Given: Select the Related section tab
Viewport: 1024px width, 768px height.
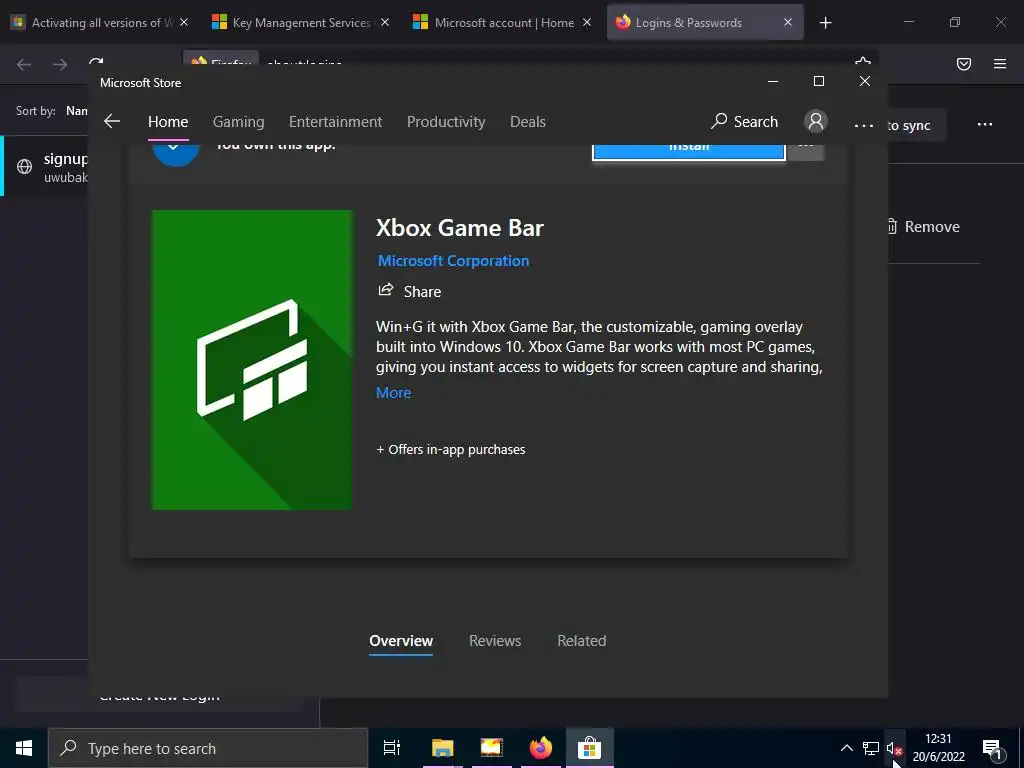Looking at the screenshot, I should coord(581,641).
